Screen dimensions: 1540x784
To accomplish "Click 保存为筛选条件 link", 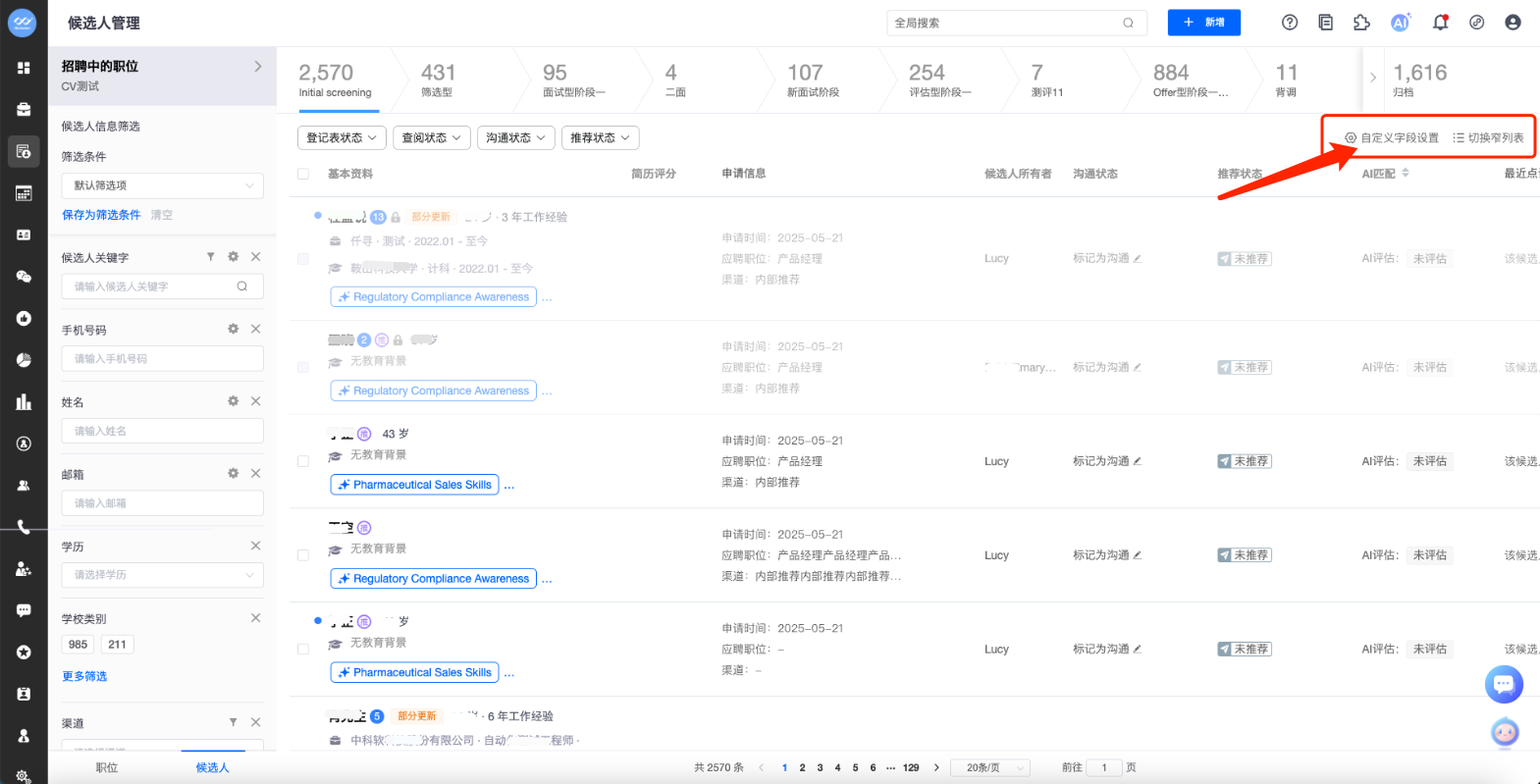I will [101, 215].
